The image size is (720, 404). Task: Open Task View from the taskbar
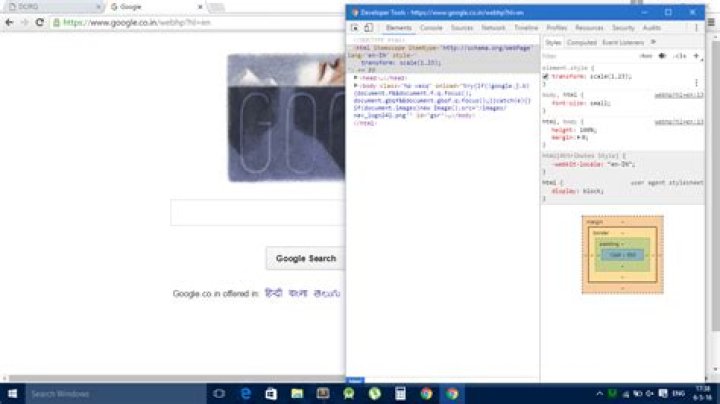click(x=219, y=394)
